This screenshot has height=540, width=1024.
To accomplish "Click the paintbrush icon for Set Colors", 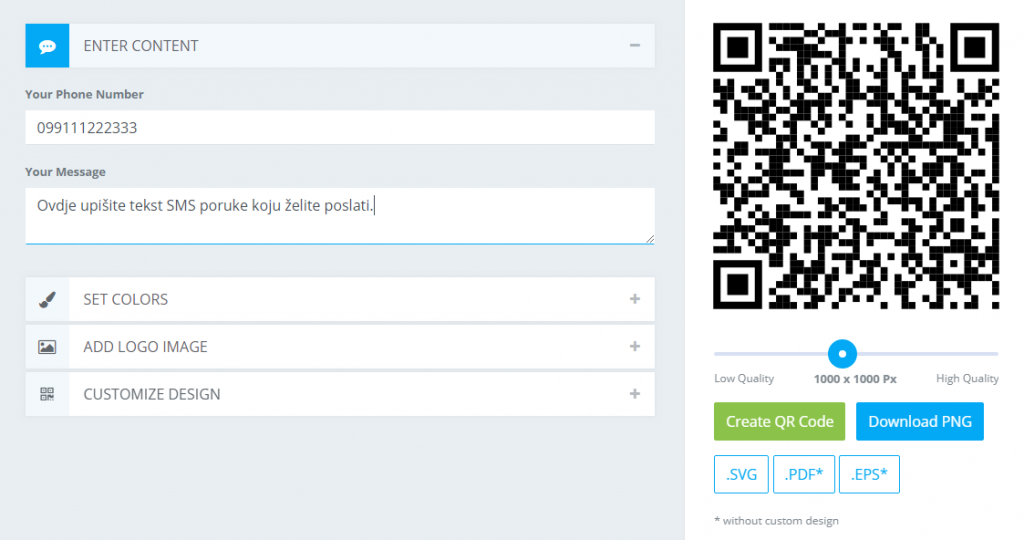I will (x=47, y=299).
